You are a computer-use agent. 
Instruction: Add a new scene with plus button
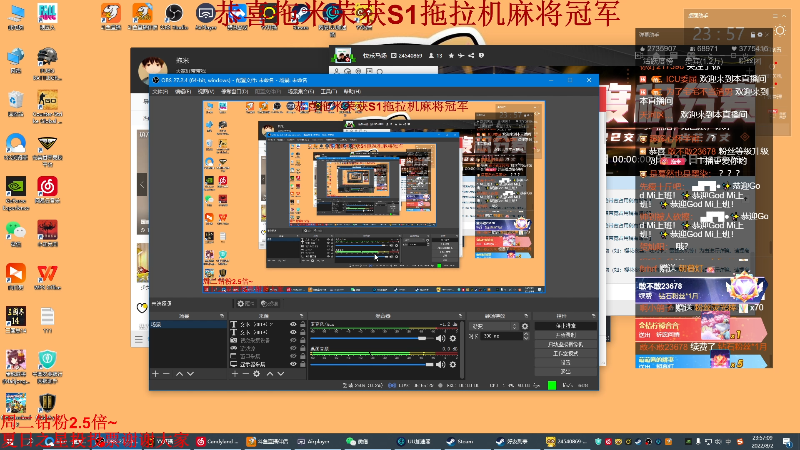pyautogui.click(x=156, y=374)
